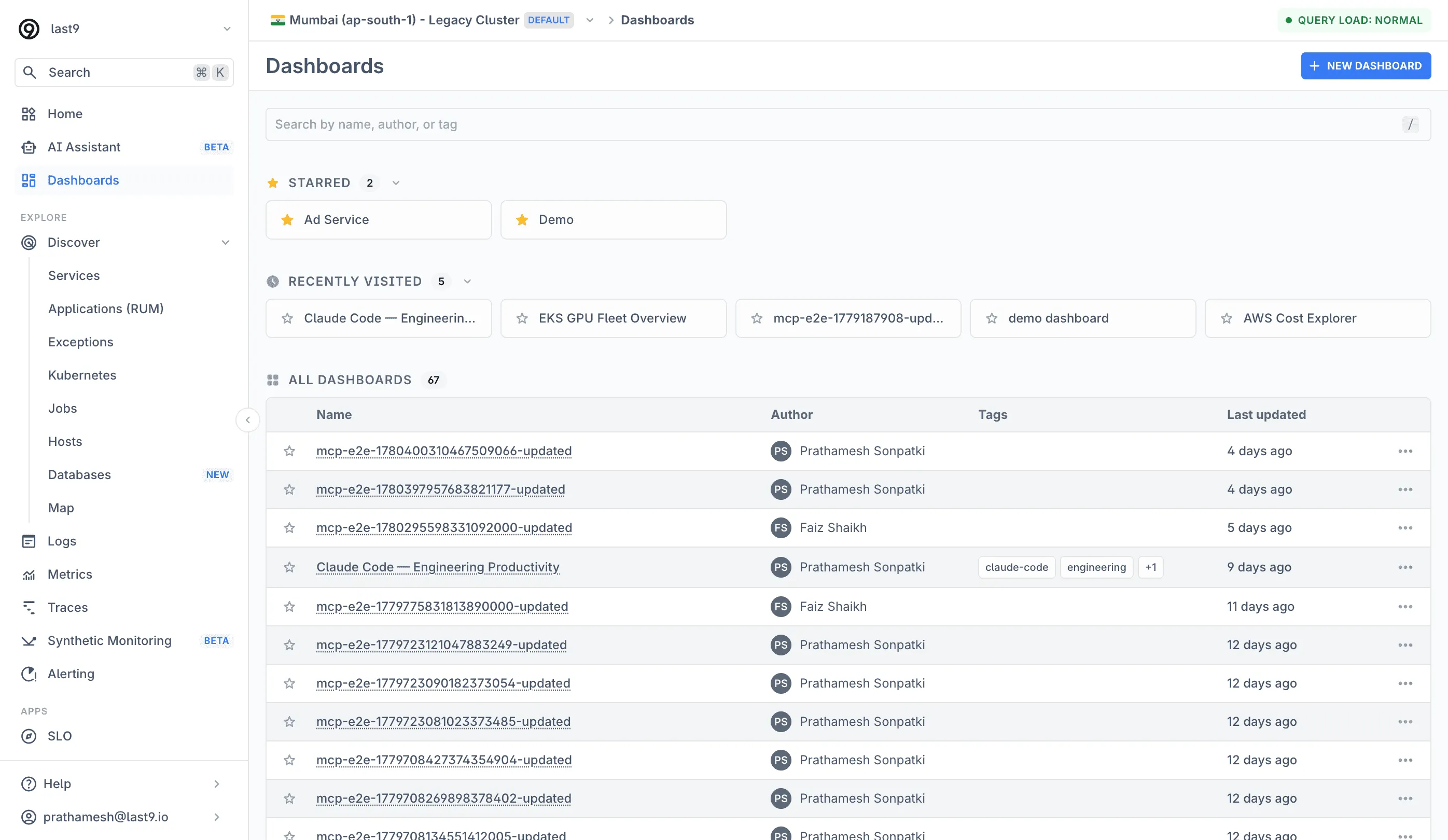This screenshot has height=840, width=1448.
Task: Collapse the Starred section
Action: tap(396, 183)
